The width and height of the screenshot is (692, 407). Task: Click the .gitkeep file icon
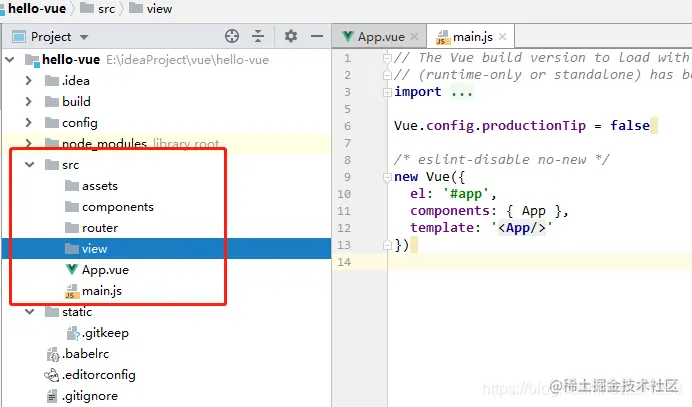click(73, 333)
